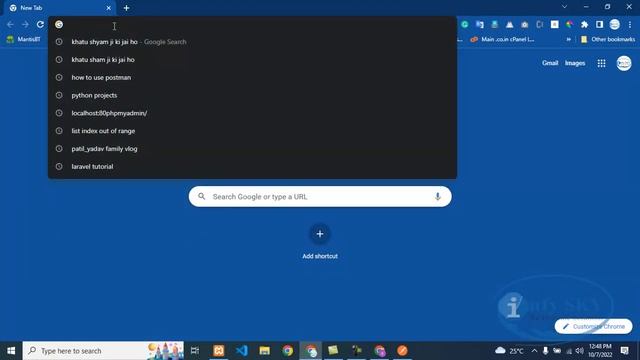
Task: Choose suggestion 'khatu shyam ji ki jai ho'
Action: [x=252, y=42]
